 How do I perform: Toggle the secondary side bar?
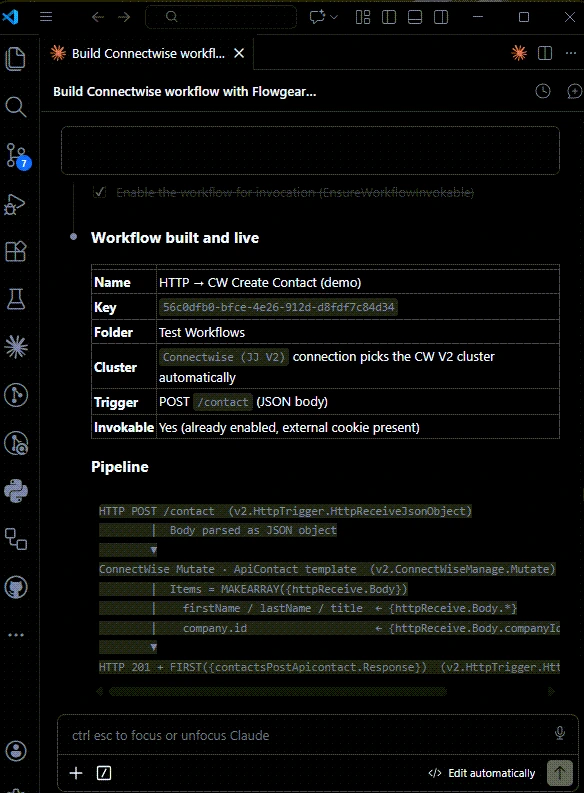tap(441, 17)
